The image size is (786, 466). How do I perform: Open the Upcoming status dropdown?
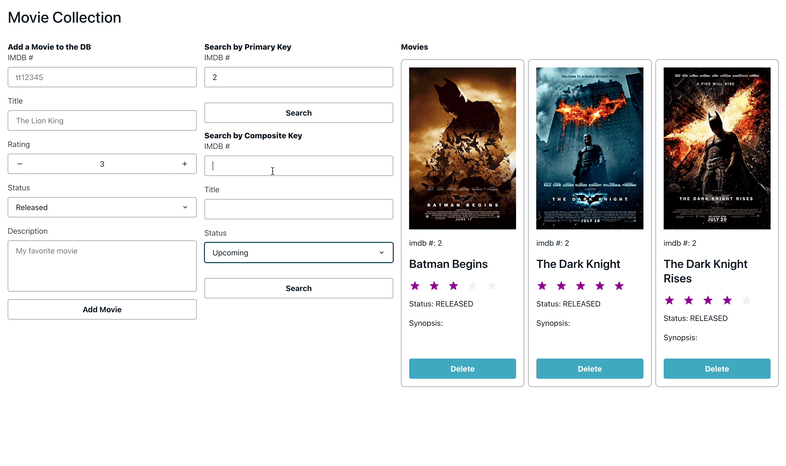coord(299,253)
